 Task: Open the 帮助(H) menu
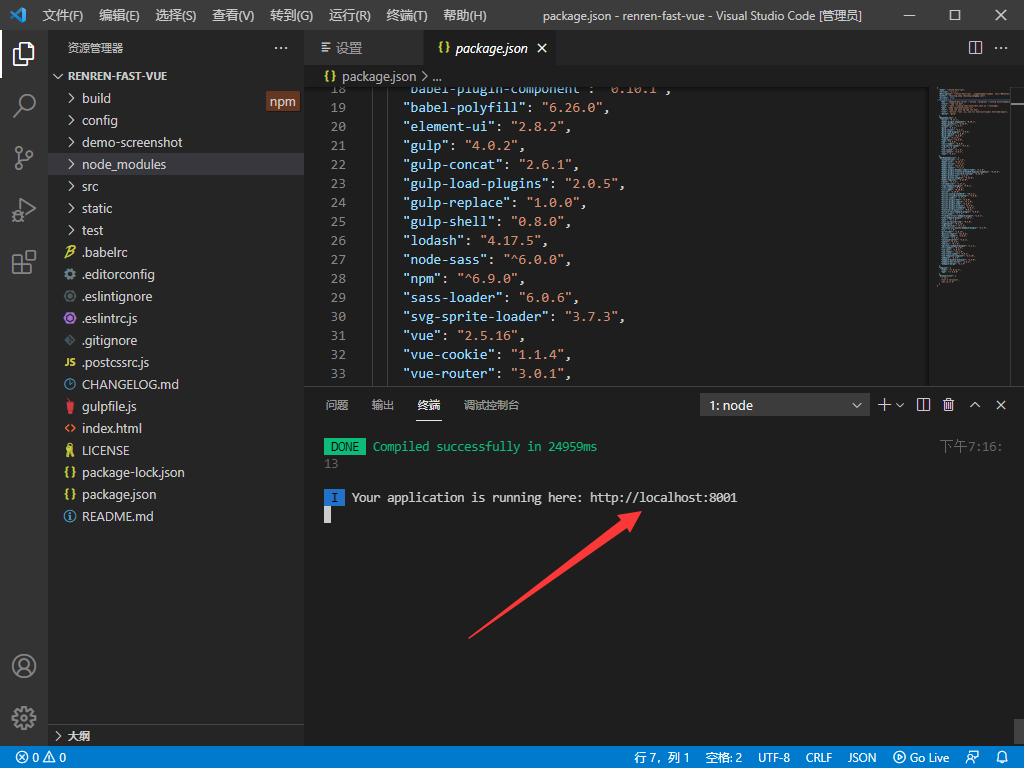tap(464, 15)
